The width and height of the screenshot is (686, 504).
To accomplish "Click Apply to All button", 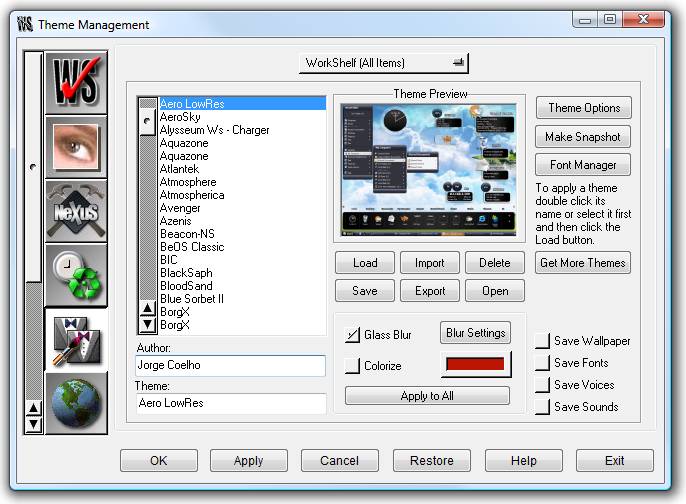I will point(427,396).
